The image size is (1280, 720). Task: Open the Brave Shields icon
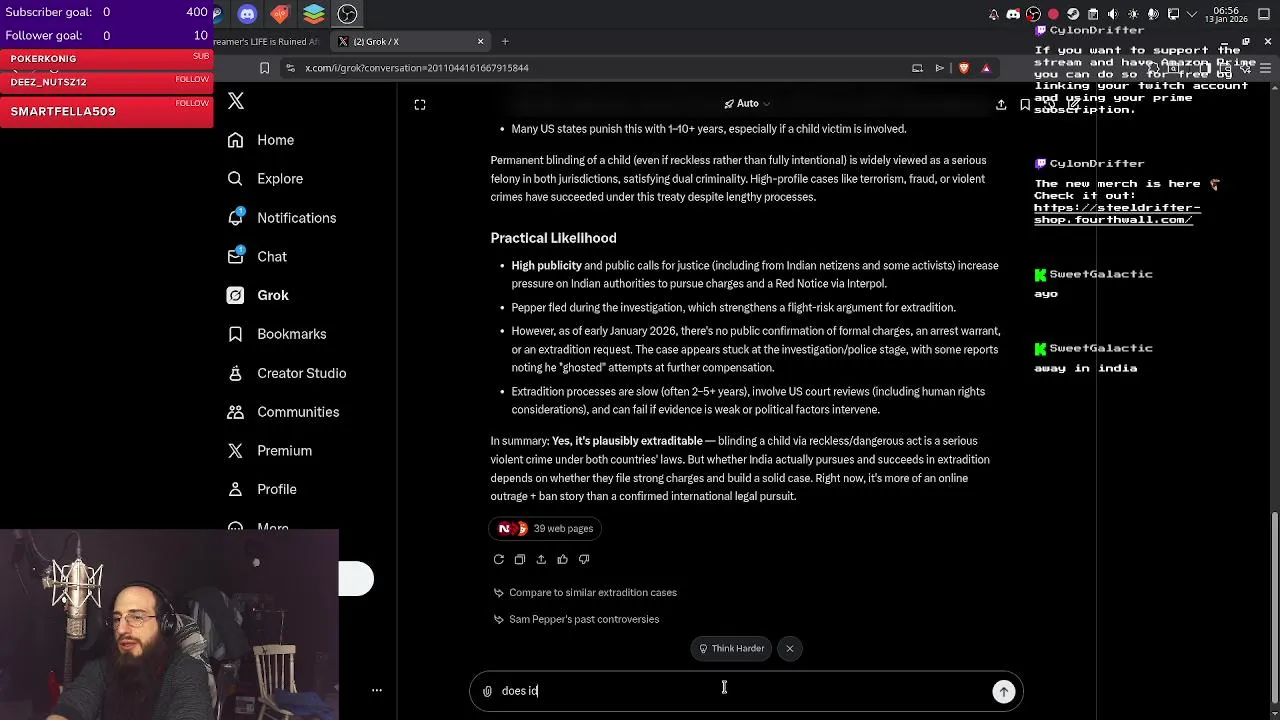[x=964, y=68]
